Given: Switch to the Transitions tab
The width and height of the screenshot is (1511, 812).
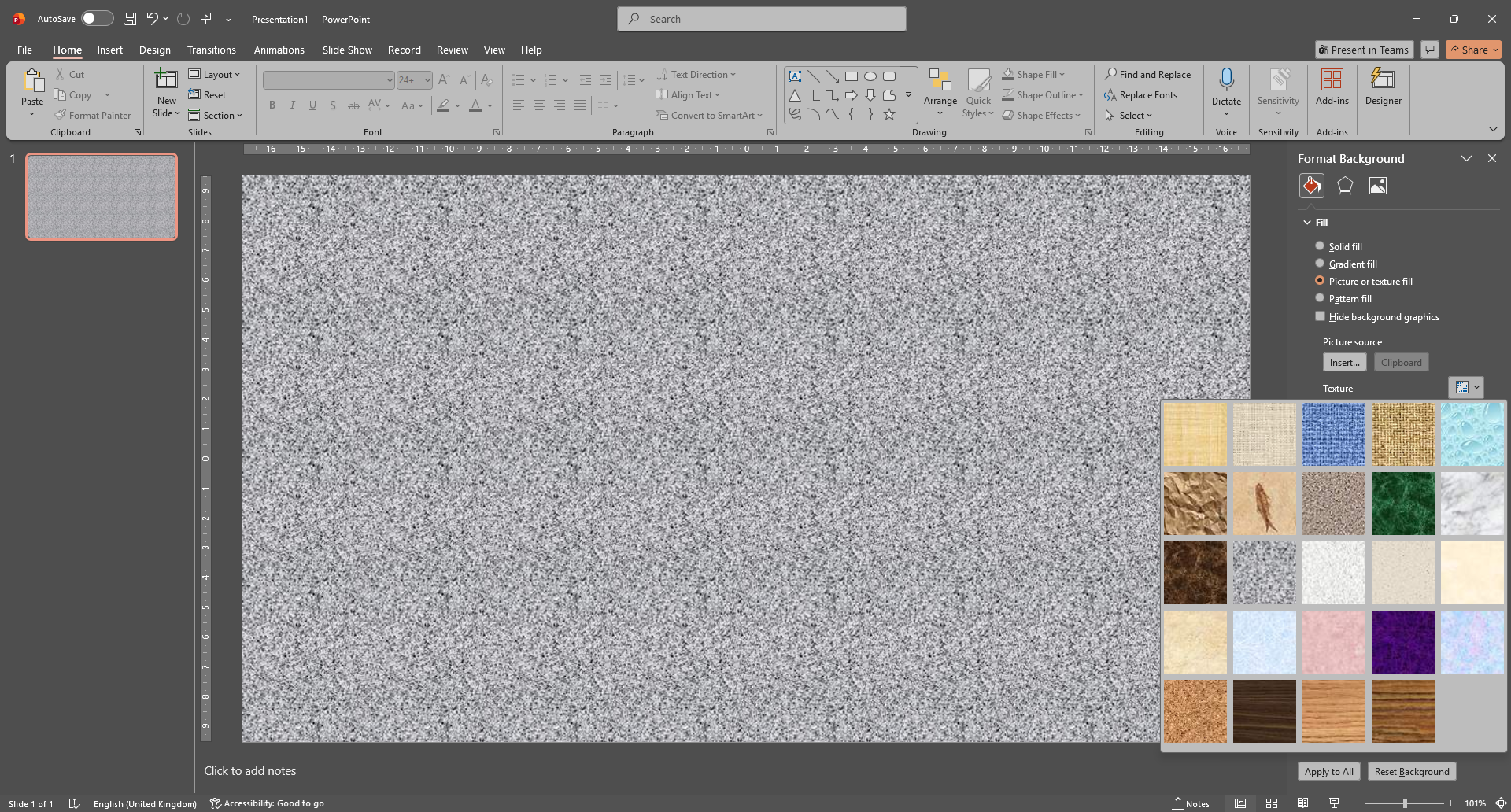Looking at the screenshot, I should click(x=212, y=50).
